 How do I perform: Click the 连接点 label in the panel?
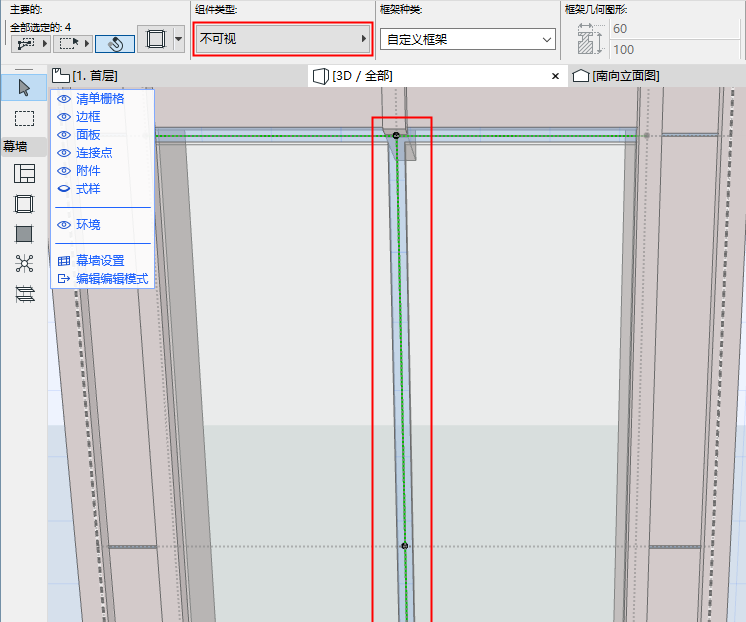point(94,153)
